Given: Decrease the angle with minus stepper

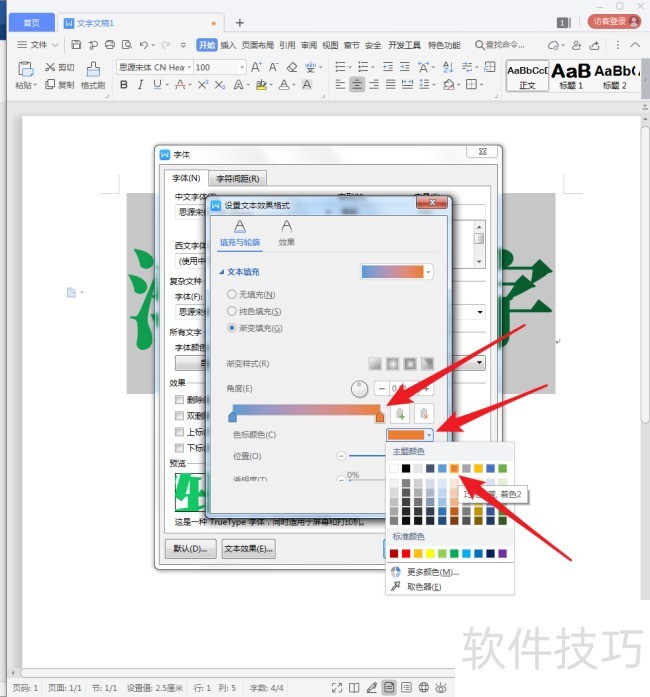Looking at the screenshot, I should pos(381,389).
